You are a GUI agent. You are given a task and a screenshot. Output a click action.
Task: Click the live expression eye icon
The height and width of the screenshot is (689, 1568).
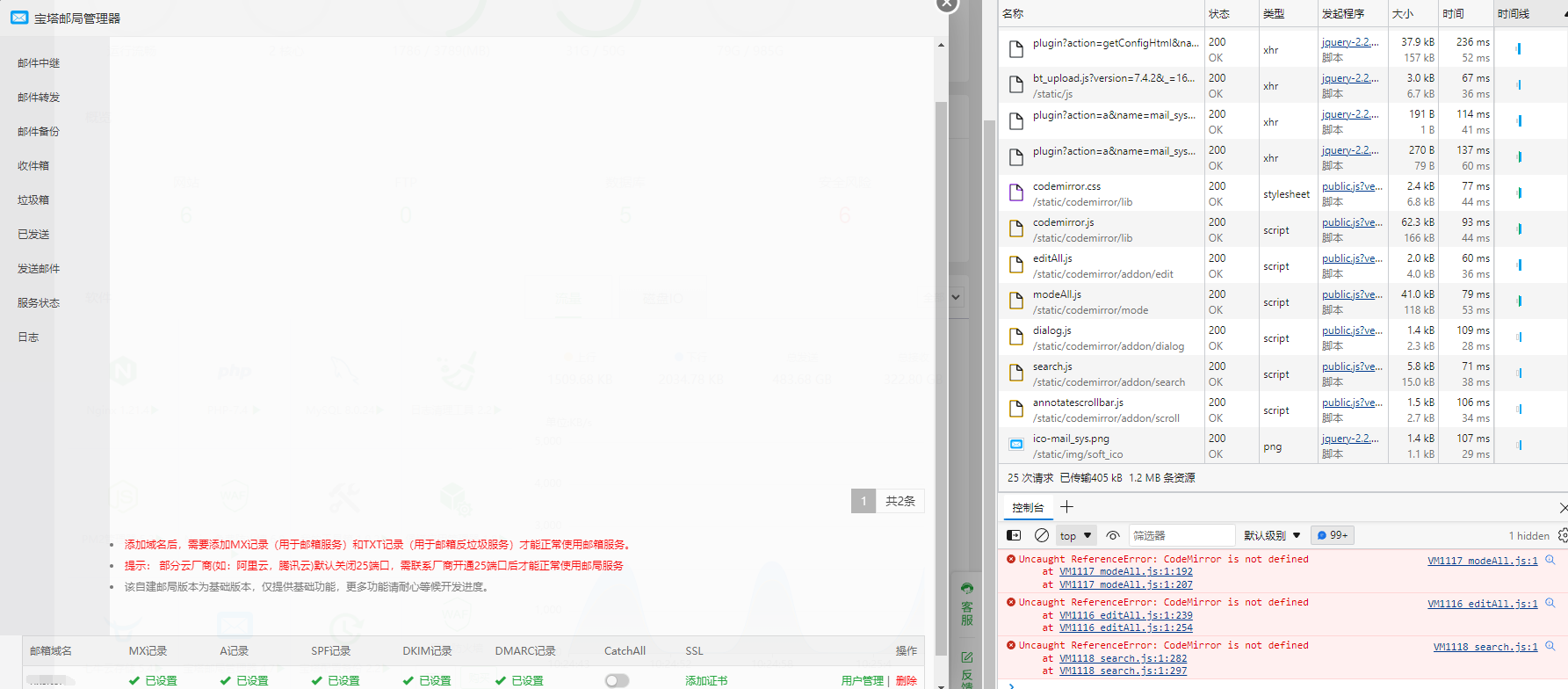[x=1113, y=535]
